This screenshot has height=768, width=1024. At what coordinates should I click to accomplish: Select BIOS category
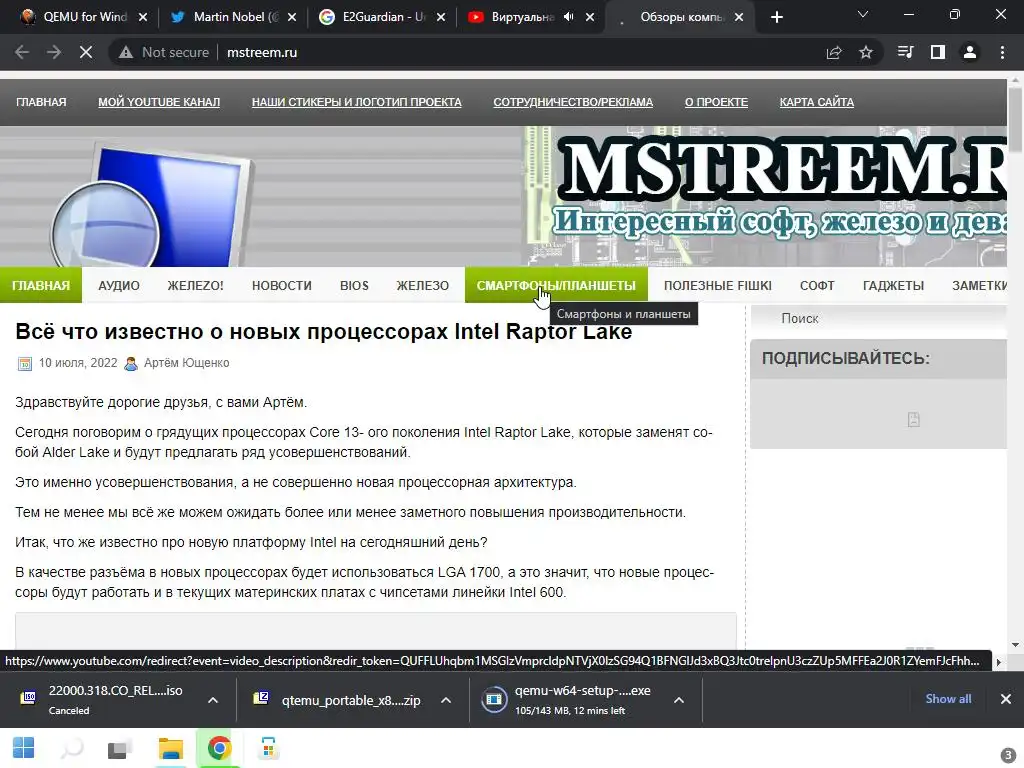[x=354, y=285]
